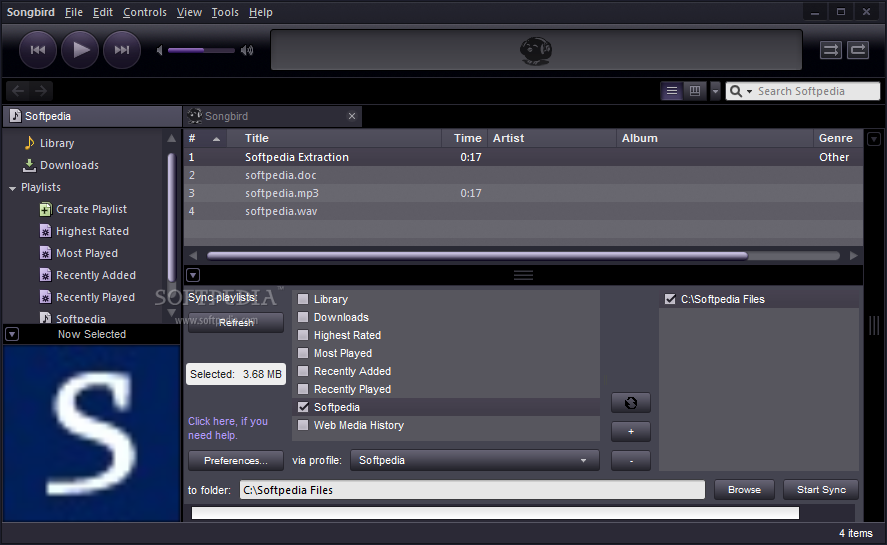Viewport: 887px width, 545px height.
Task: Click the Softpedia album art thumbnail
Action: point(92,434)
